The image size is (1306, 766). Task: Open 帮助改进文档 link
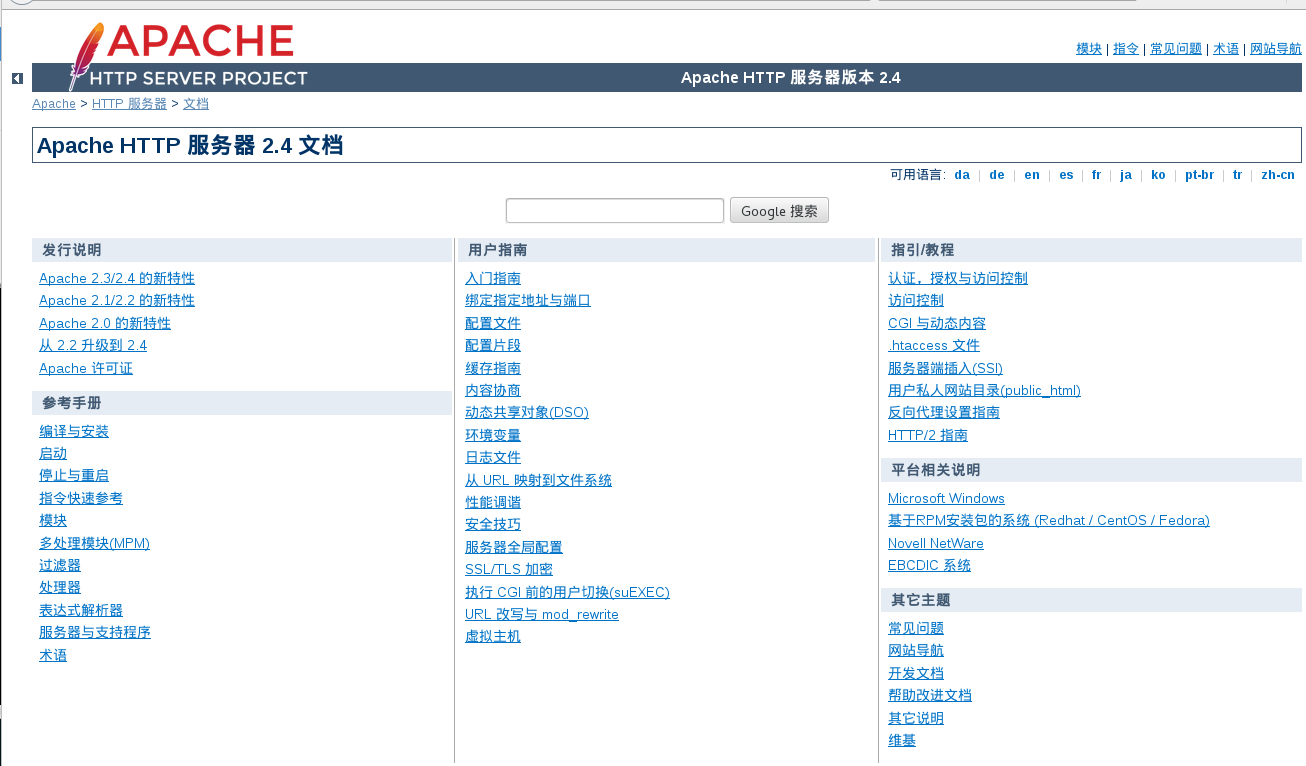(x=930, y=695)
